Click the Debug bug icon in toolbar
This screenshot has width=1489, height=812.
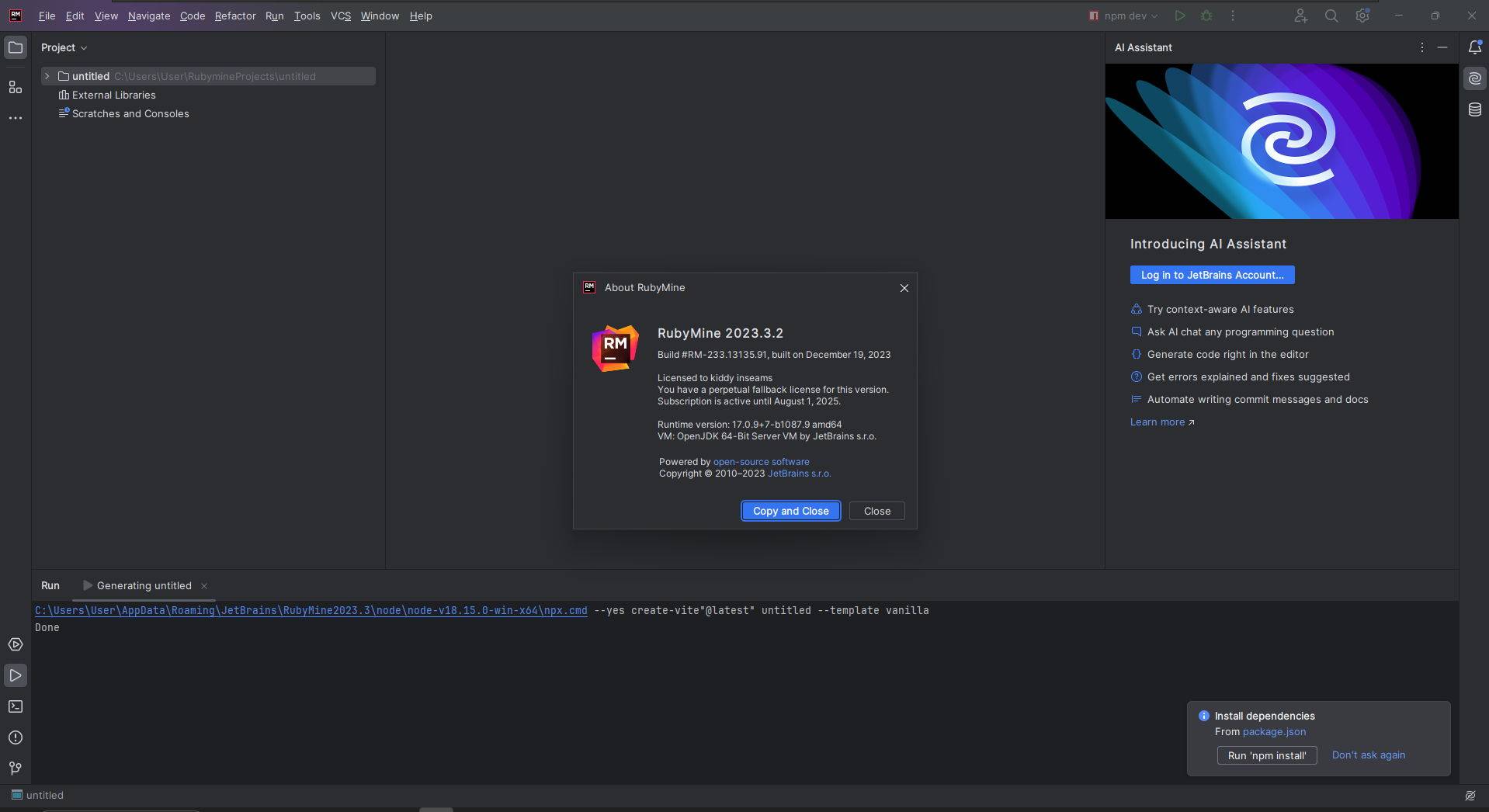(x=1206, y=16)
